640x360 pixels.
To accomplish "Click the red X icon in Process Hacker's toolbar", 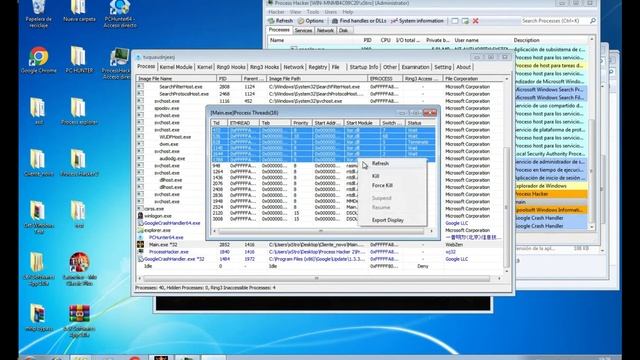I will pyautogui.click(x=476, y=21).
